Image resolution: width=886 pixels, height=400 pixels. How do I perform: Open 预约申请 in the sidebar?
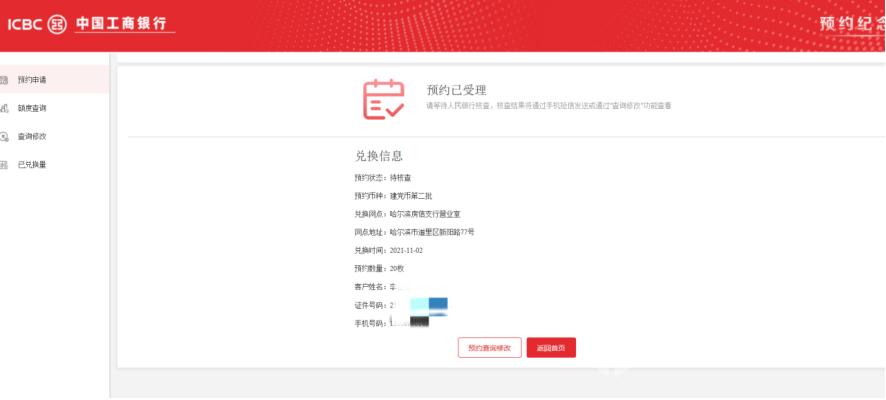click(x=54, y=80)
